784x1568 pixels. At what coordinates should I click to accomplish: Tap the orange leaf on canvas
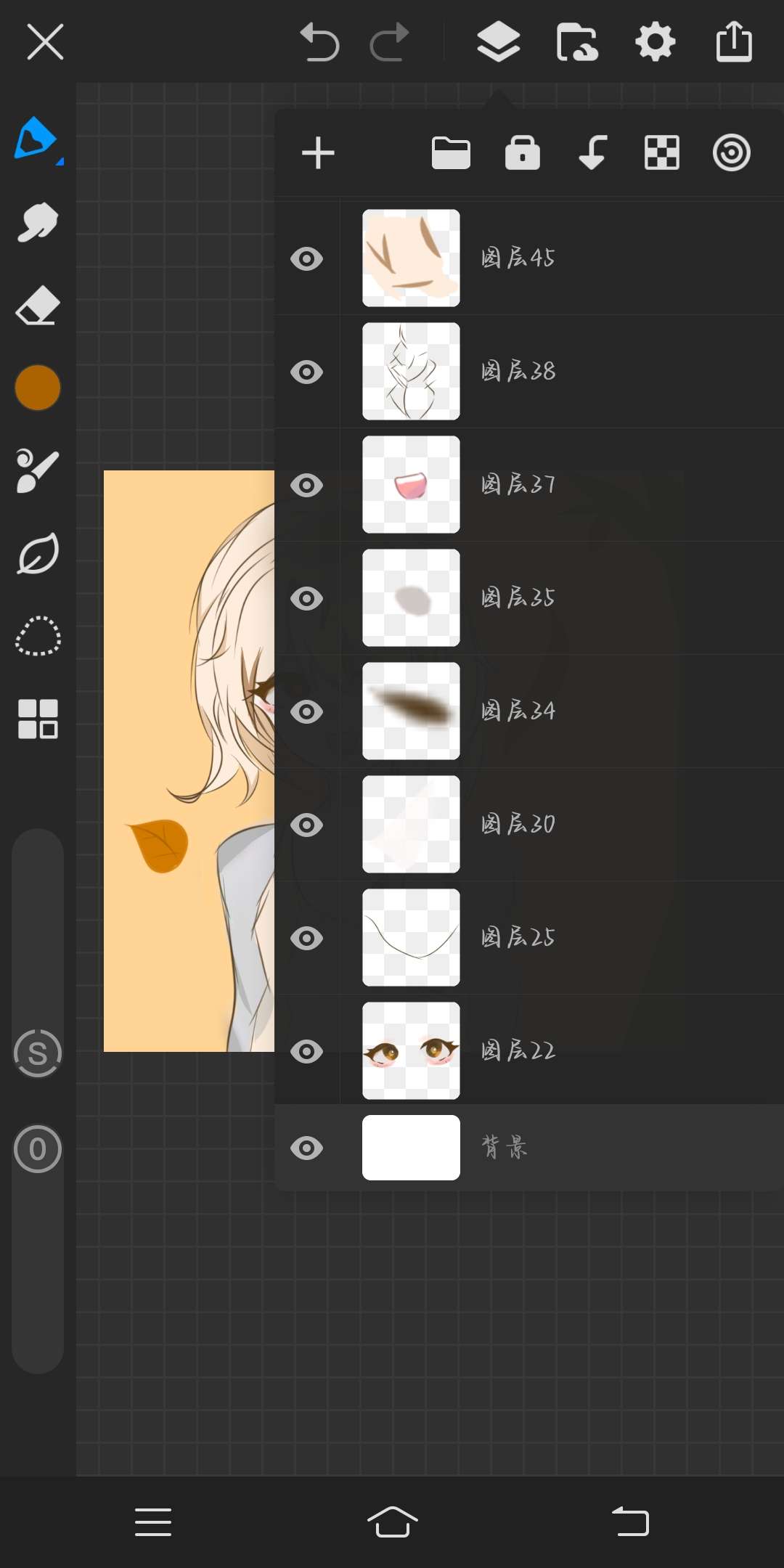pos(158,845)
